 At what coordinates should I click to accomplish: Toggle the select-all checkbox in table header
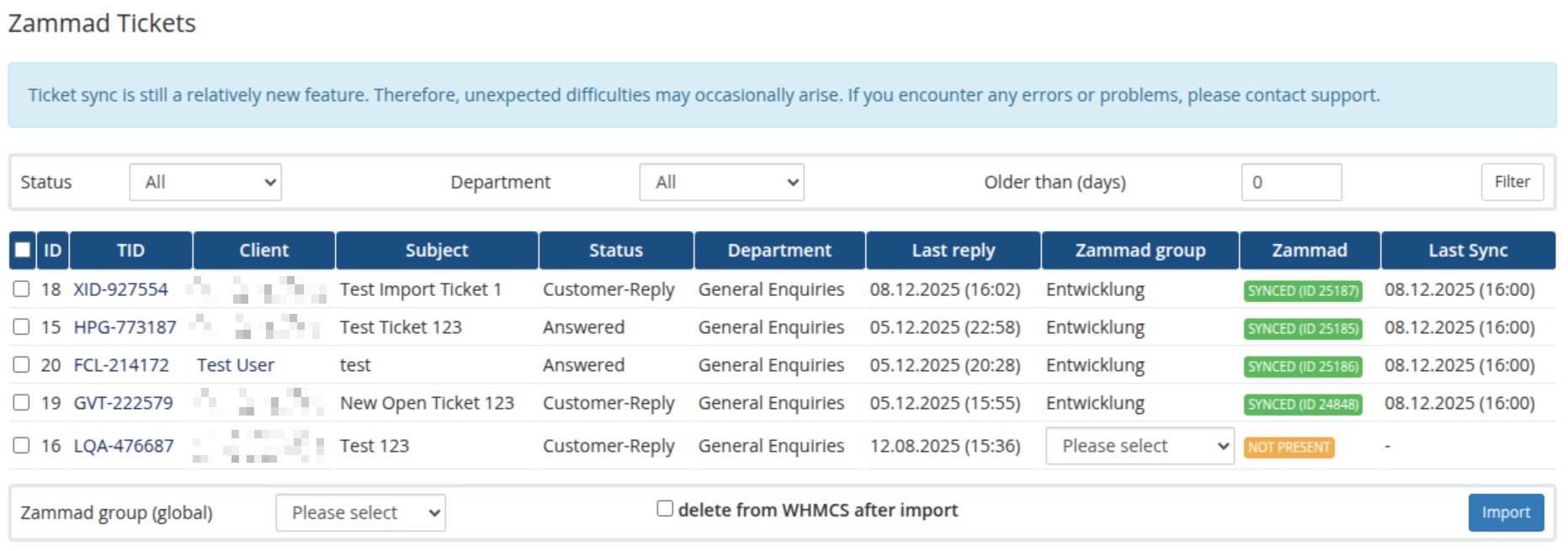[23, 250]
